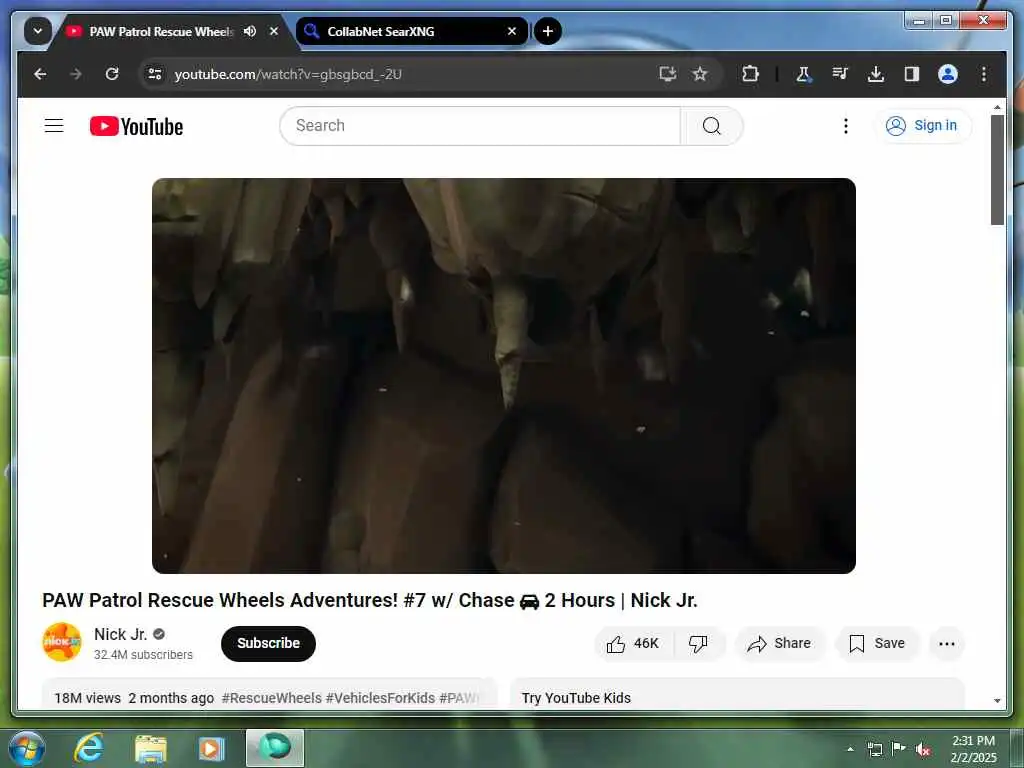
Task: Reload the current page
Action: pos(112,74)
